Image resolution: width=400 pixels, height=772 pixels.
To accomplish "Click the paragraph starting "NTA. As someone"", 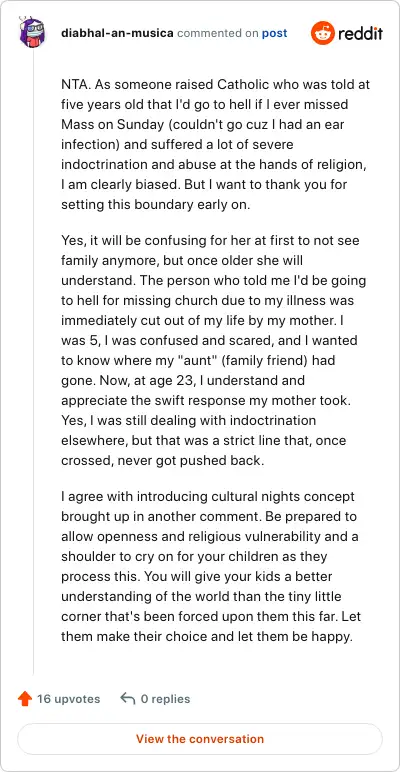I will pyautogui.click(x=215, y=145).
